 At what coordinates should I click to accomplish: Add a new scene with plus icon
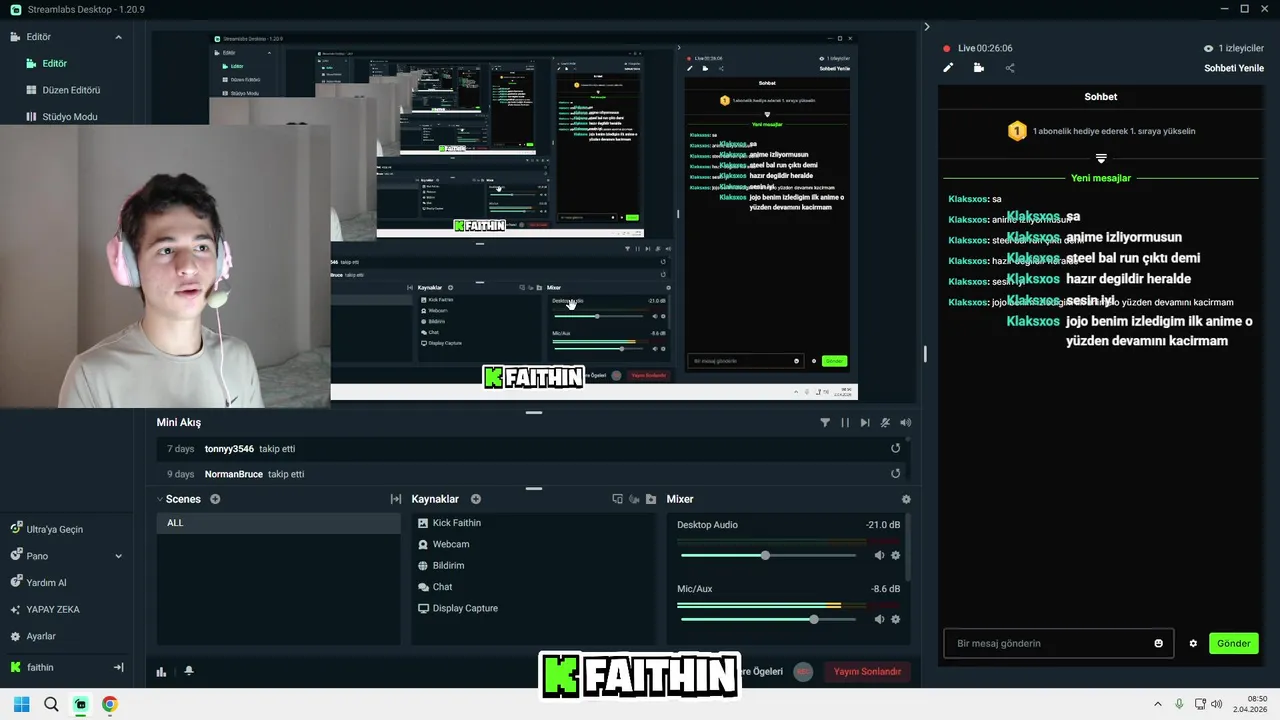click(215, 499)
